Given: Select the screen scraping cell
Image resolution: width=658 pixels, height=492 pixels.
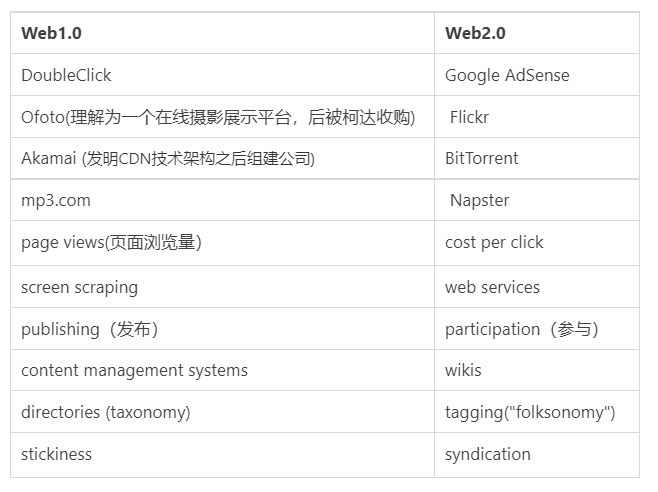Looking at the screenshot, I should pos(79,287).
